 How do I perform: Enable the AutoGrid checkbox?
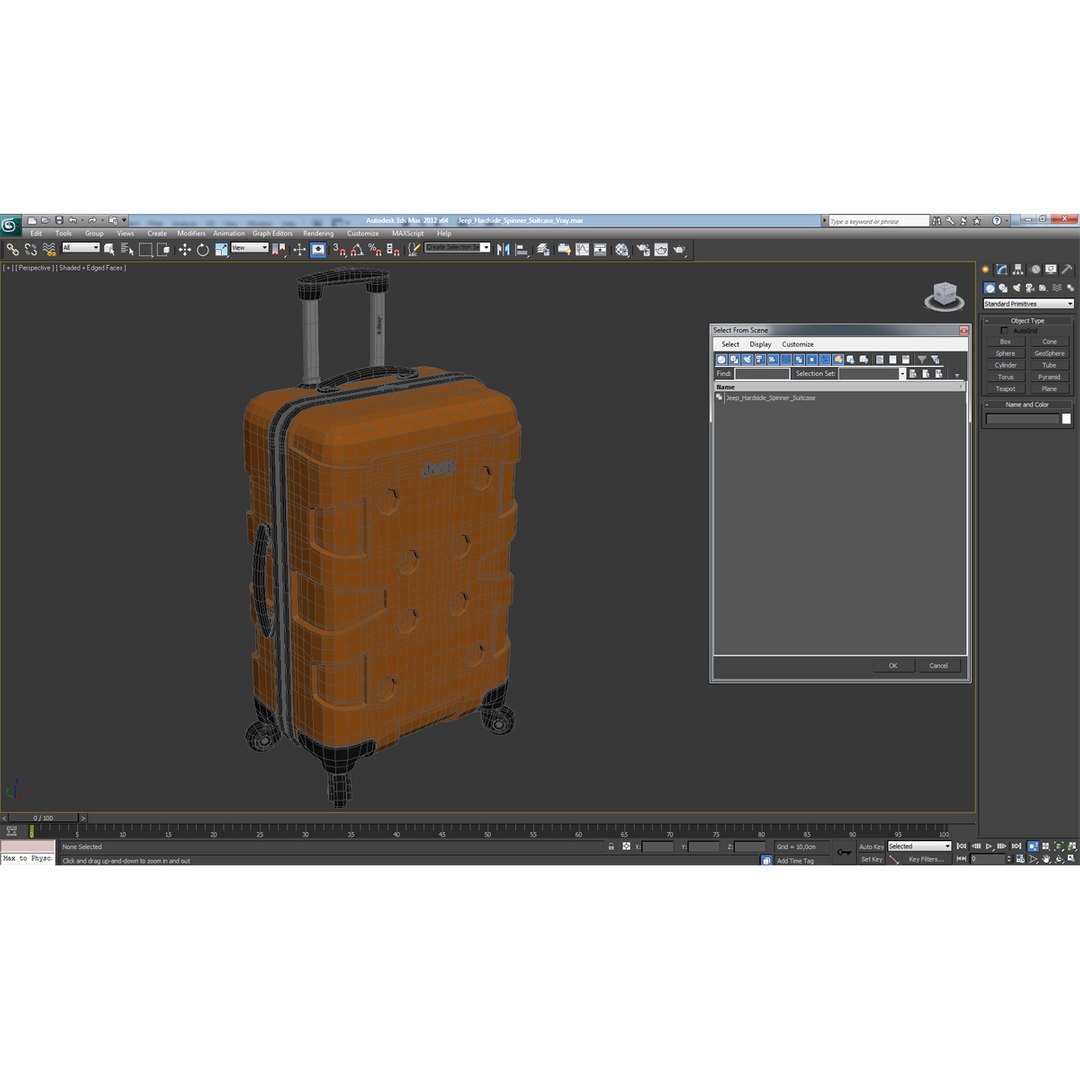click(1004, 331)
